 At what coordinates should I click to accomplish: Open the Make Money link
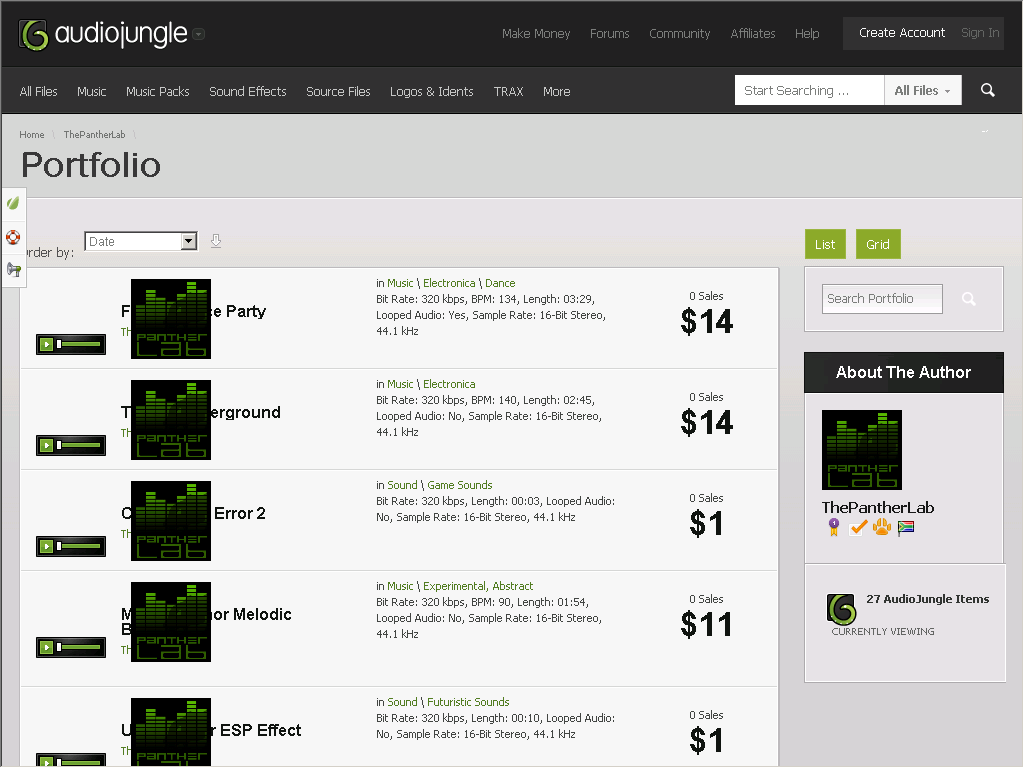point(536,33)
